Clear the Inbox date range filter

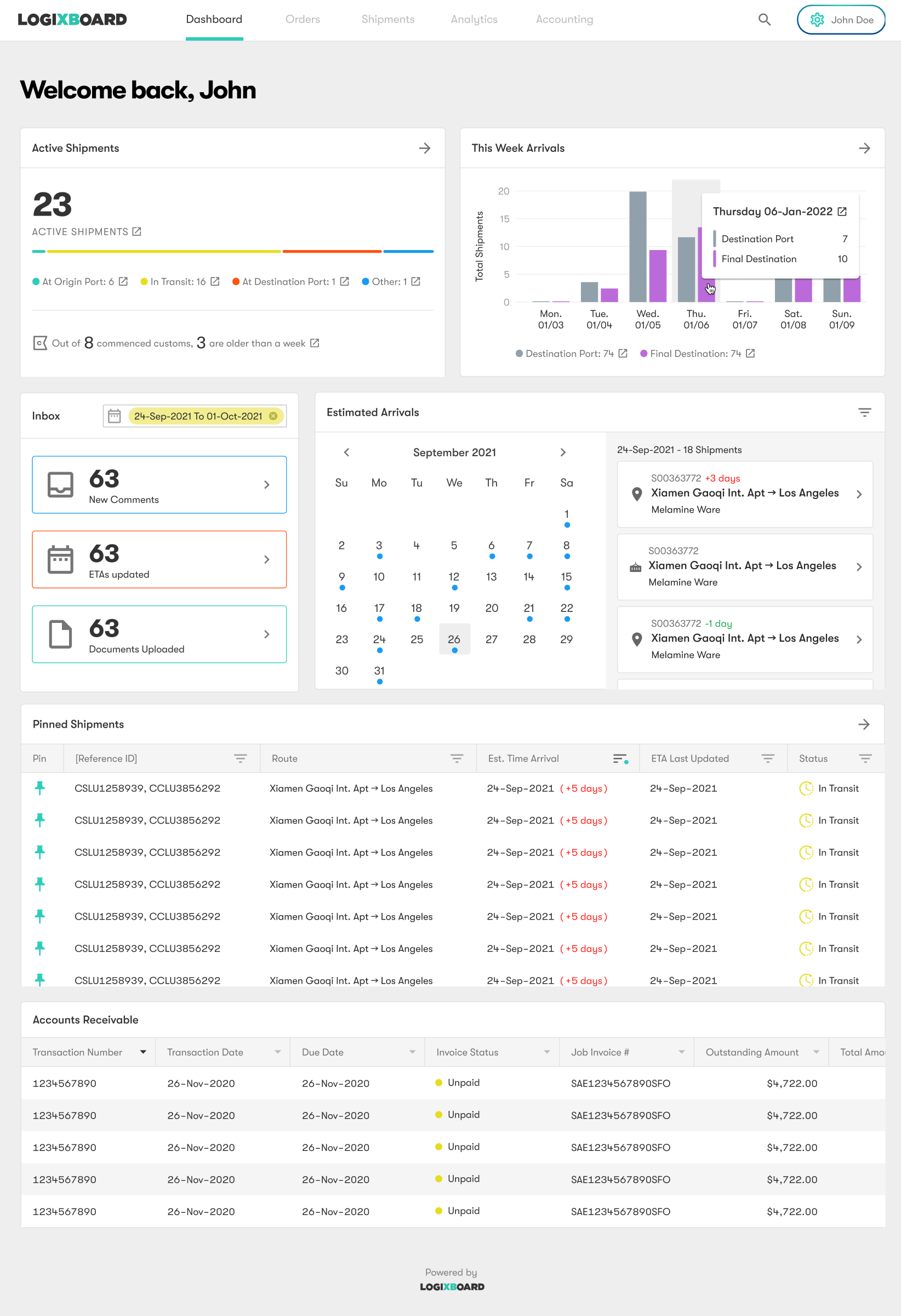[x=273, y=416]
